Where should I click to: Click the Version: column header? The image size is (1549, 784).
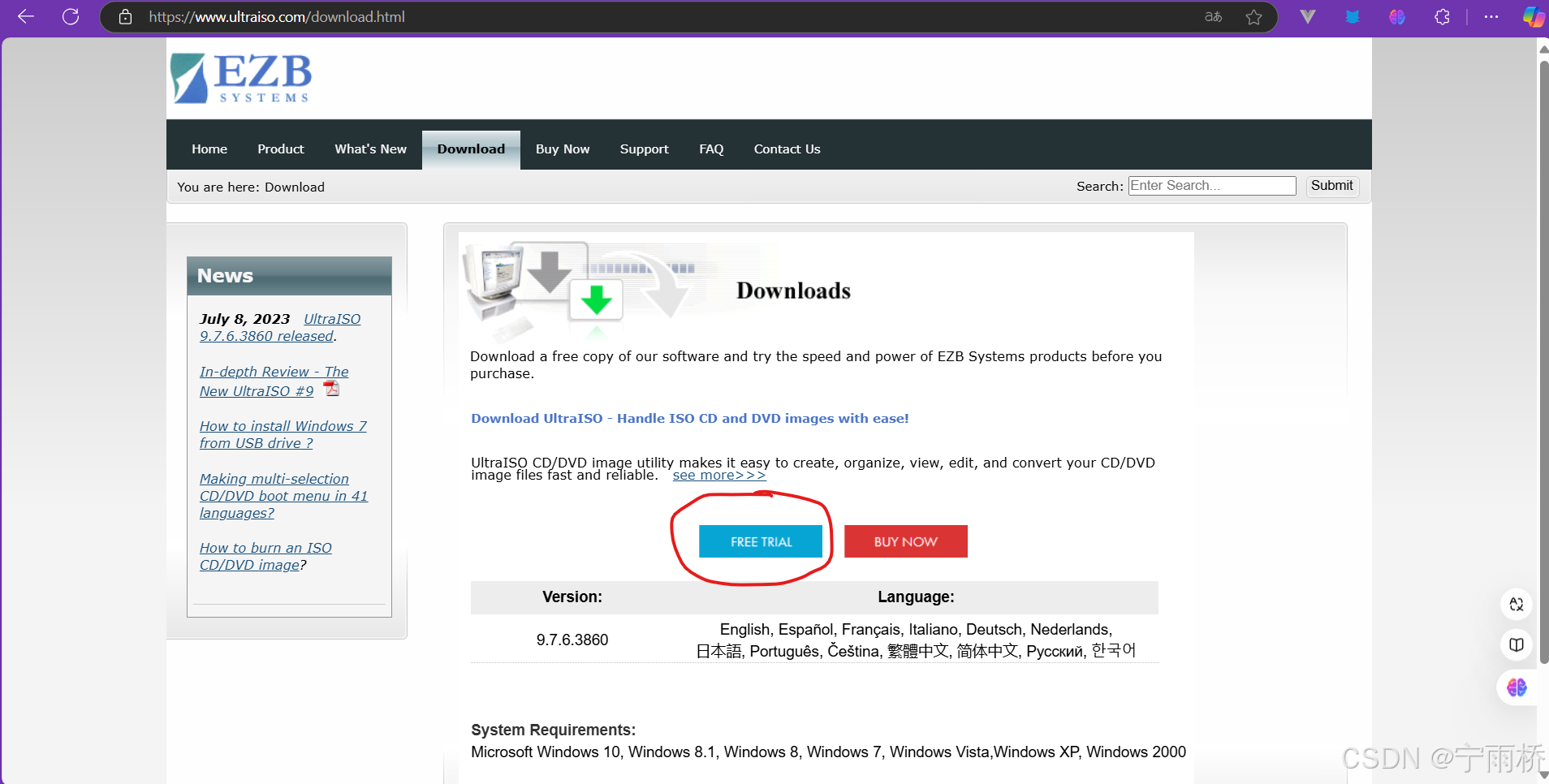(572, 597)
